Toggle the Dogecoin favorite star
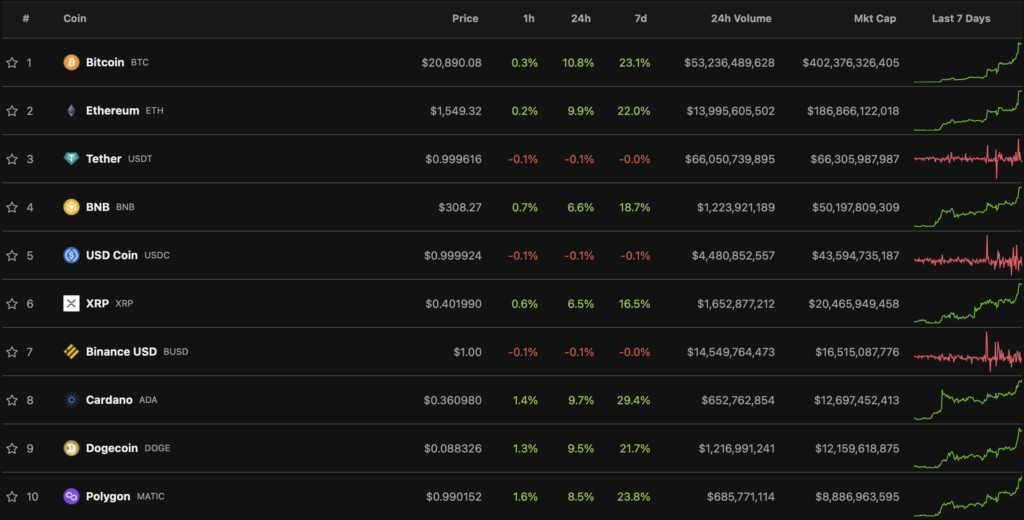 click(x=12, y=448)
